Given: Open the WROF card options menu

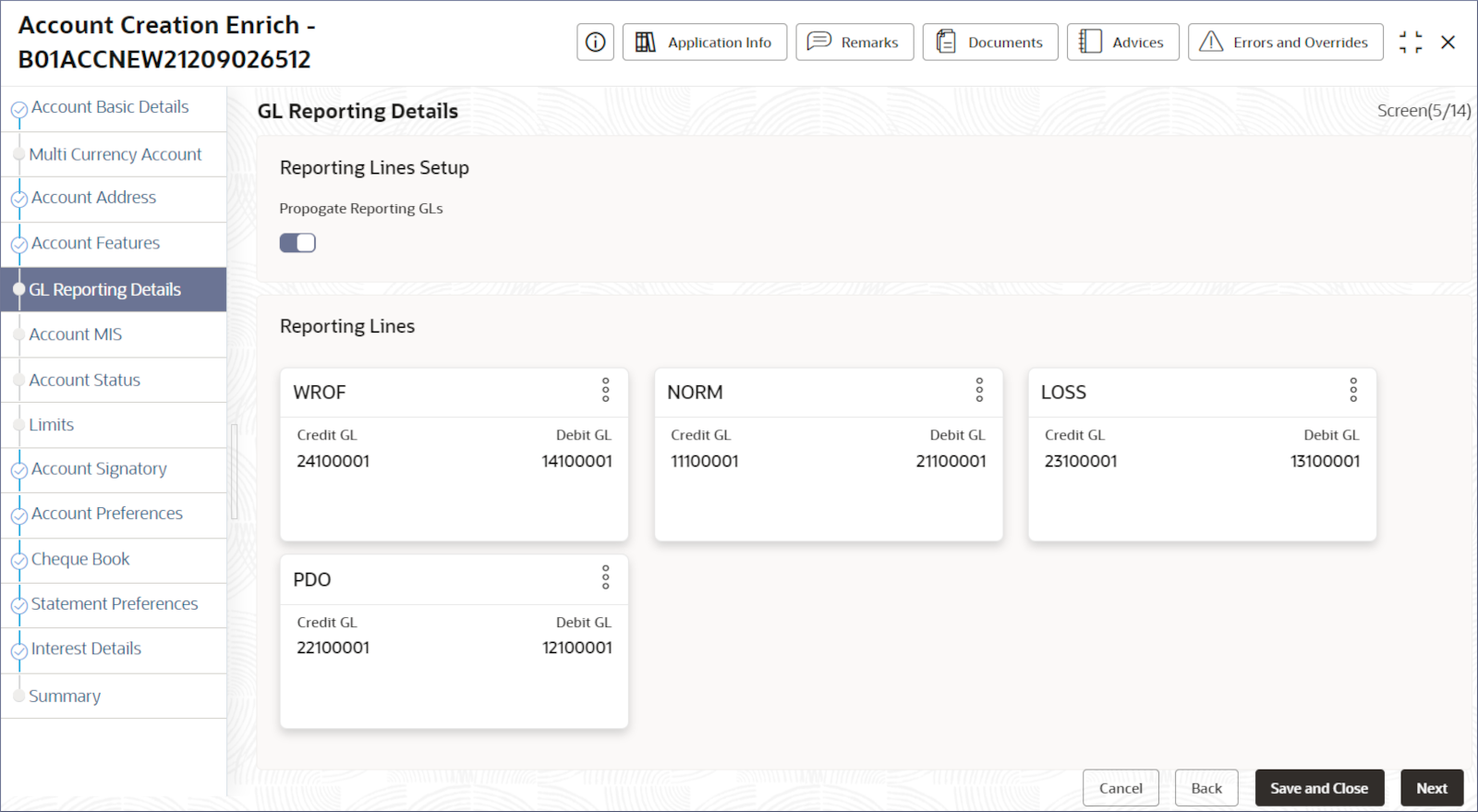Looking at the screenshot, I should pyautogui.click(x=606, y=390).
